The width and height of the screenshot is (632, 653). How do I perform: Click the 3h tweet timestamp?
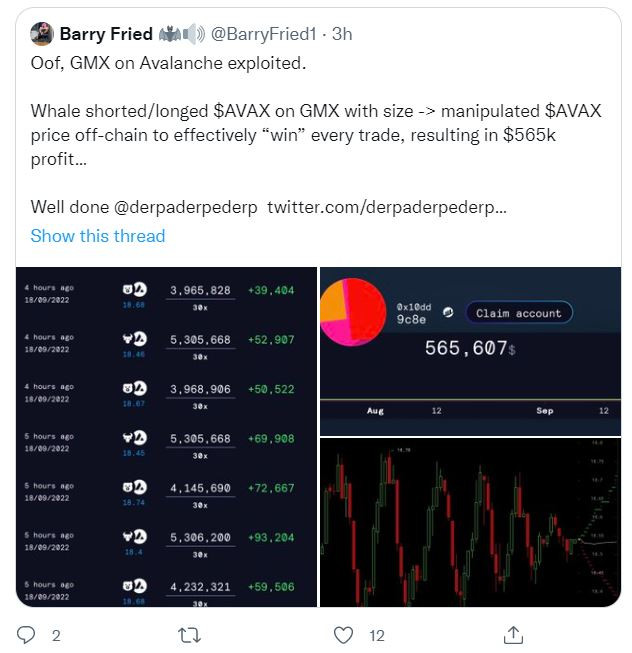click(342, 34)
